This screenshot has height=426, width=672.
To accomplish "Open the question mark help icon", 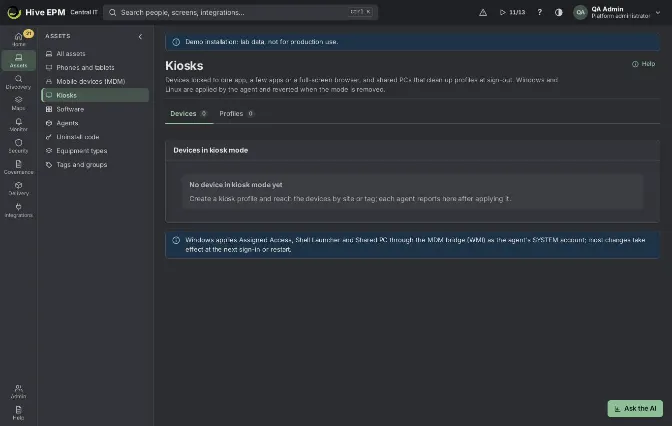I will [540, 12].
